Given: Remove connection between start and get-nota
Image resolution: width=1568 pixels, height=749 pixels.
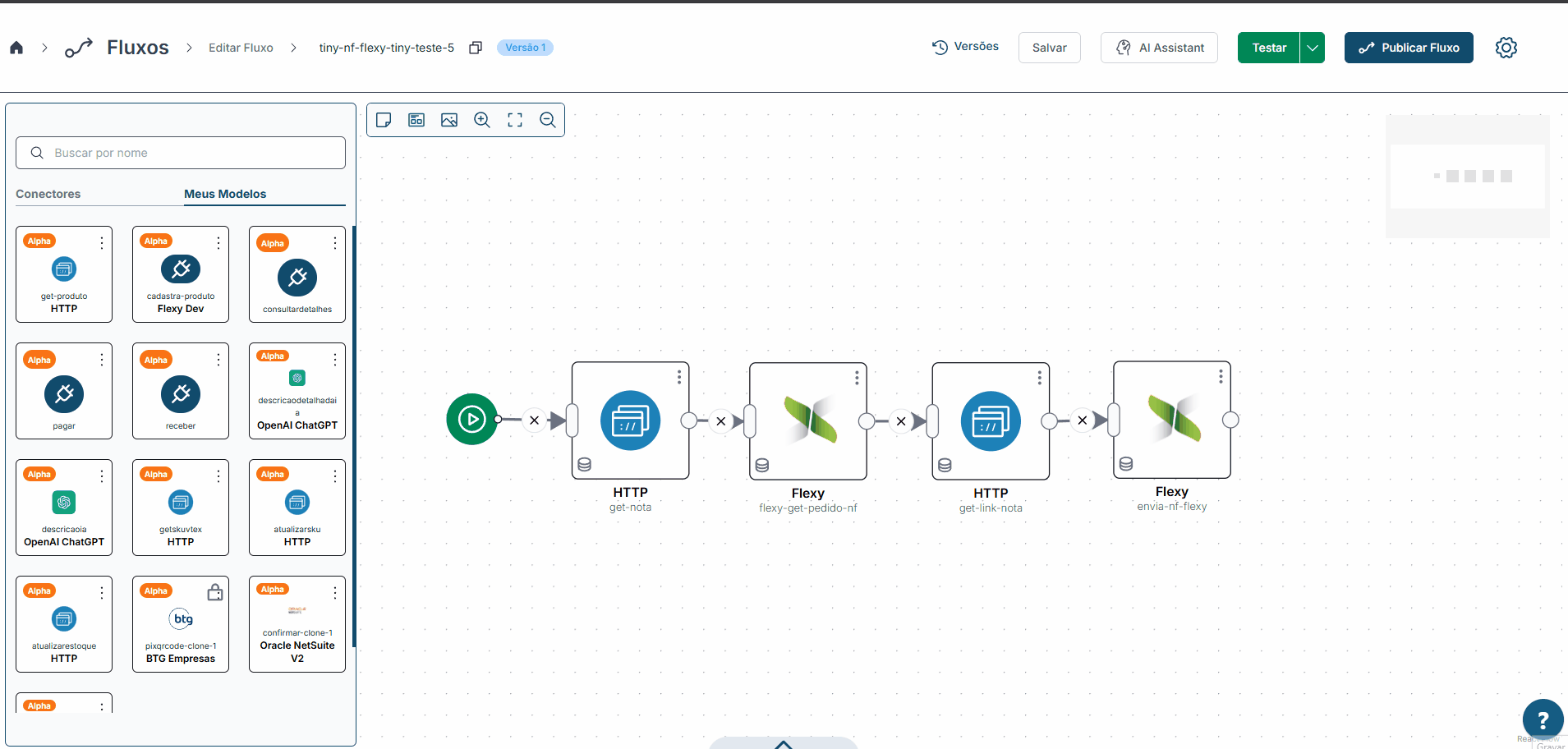Looking at the screenshot, I should [534, 420].
